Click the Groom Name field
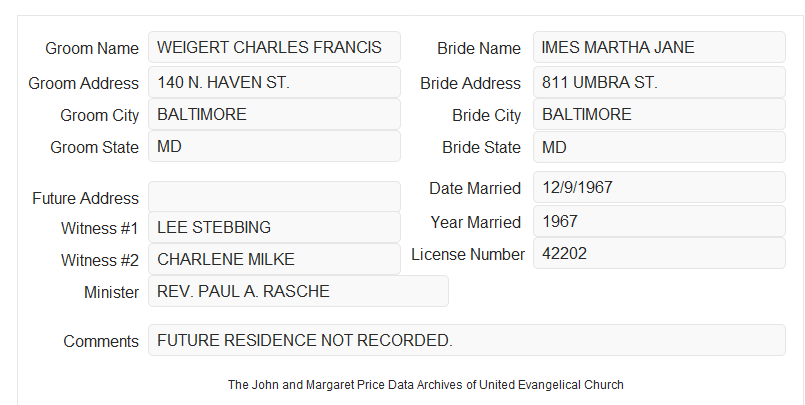The height and width of the screenshot is (405, 805). coord(274,47)
